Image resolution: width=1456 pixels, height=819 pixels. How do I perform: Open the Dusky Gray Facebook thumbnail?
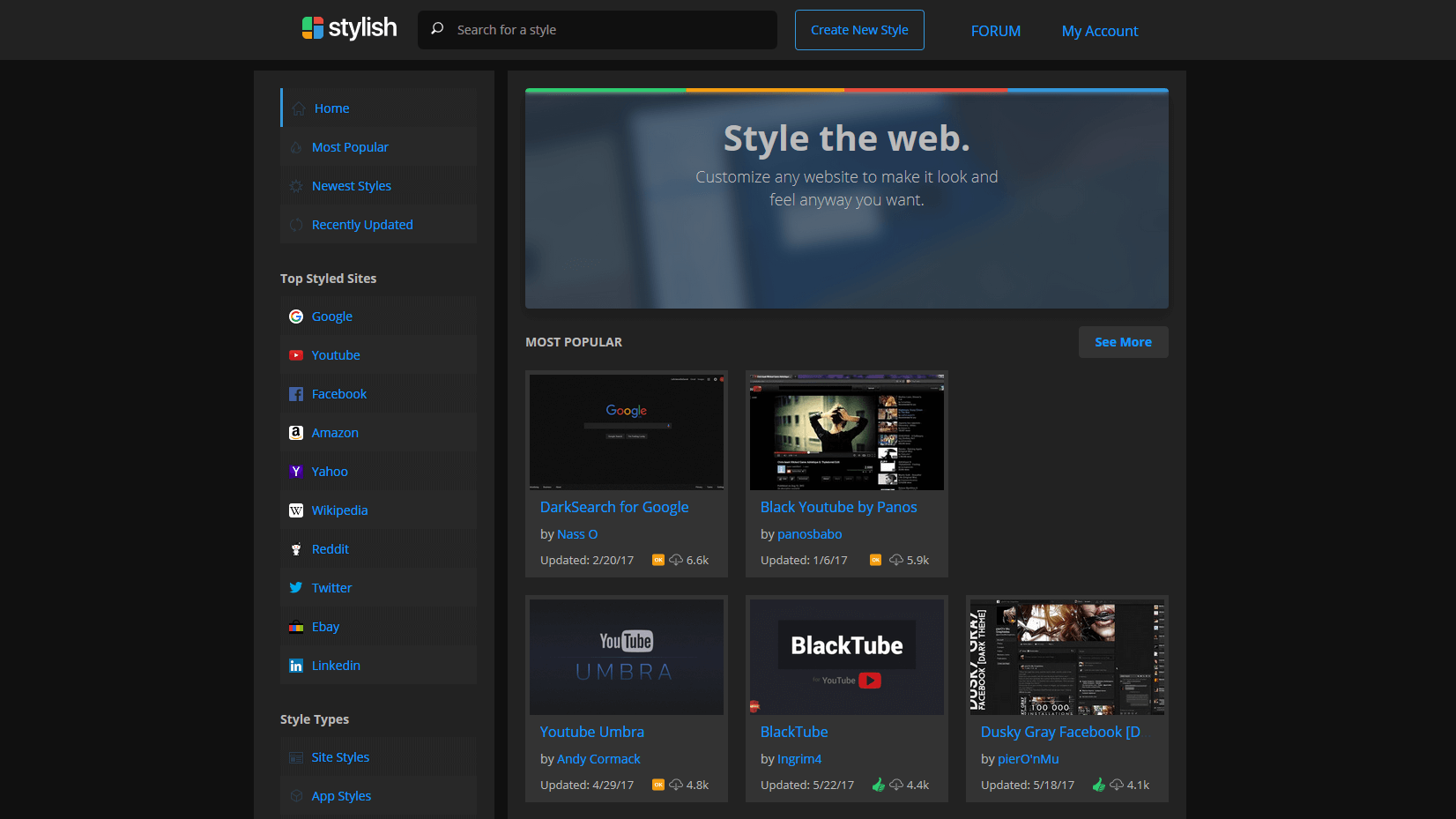click(1067, 657)
